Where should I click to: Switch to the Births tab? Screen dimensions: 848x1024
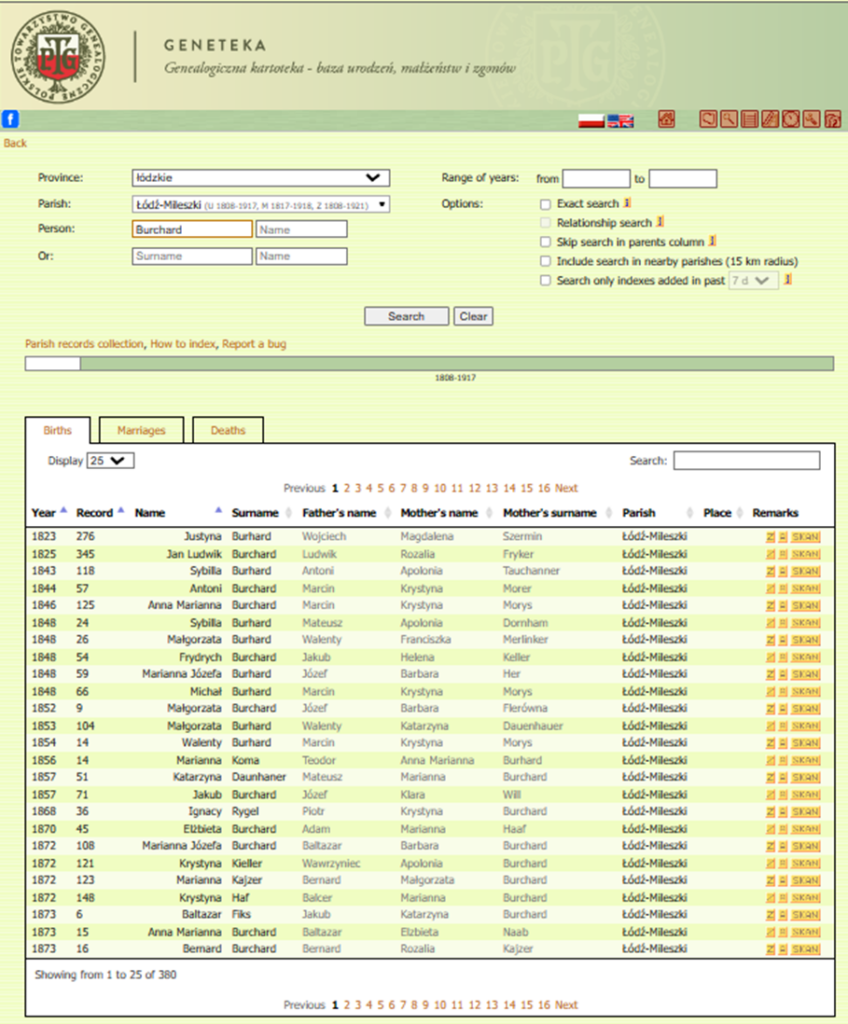tap(57, 430)
